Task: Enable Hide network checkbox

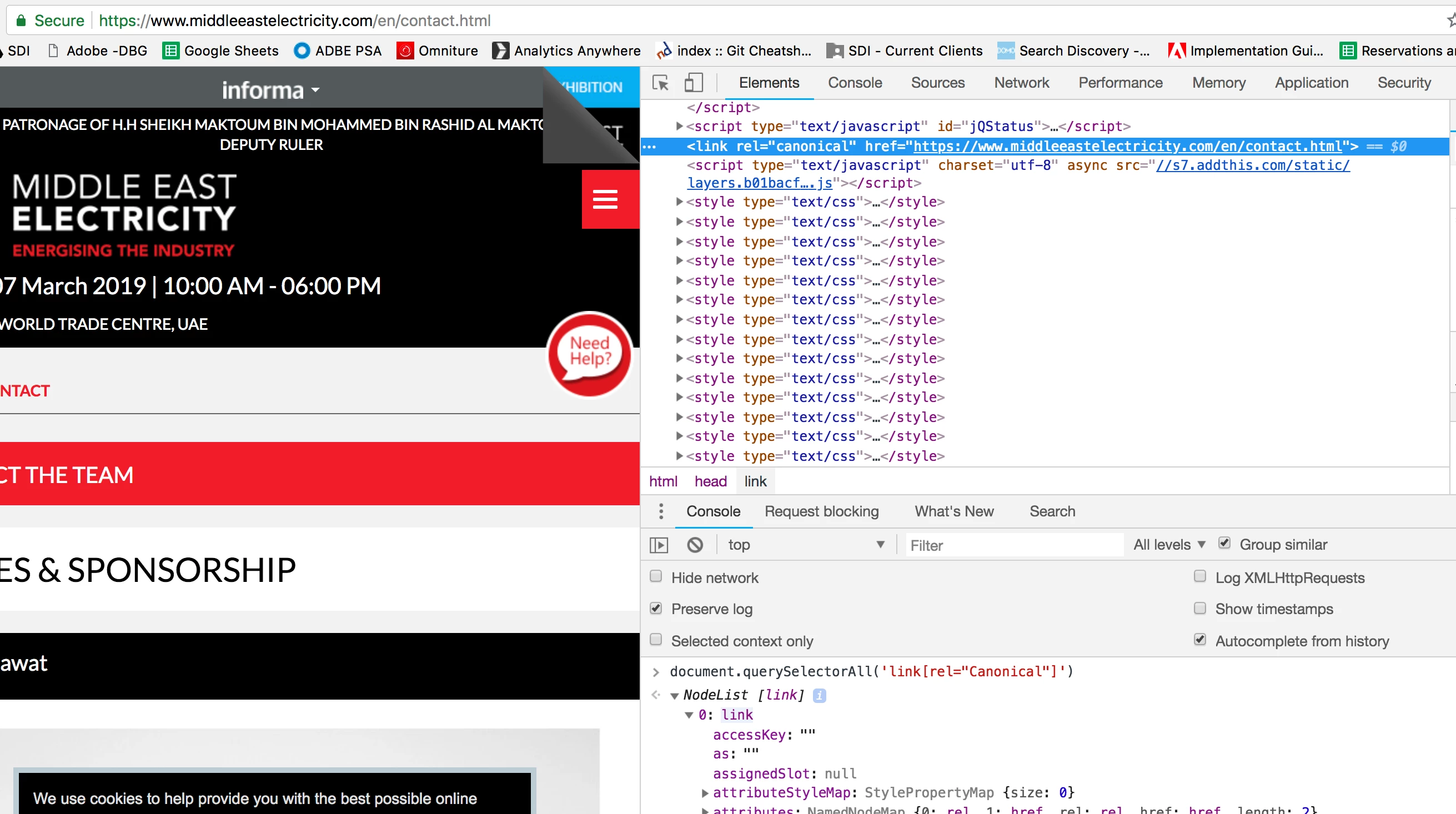Action: [x=656, y=577]
